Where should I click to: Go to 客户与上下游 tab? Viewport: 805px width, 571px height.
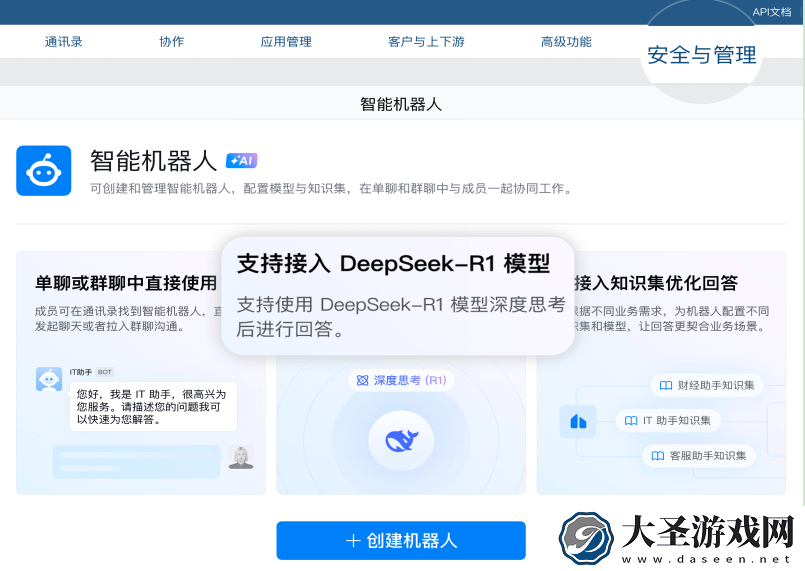[x=426, y=42]
